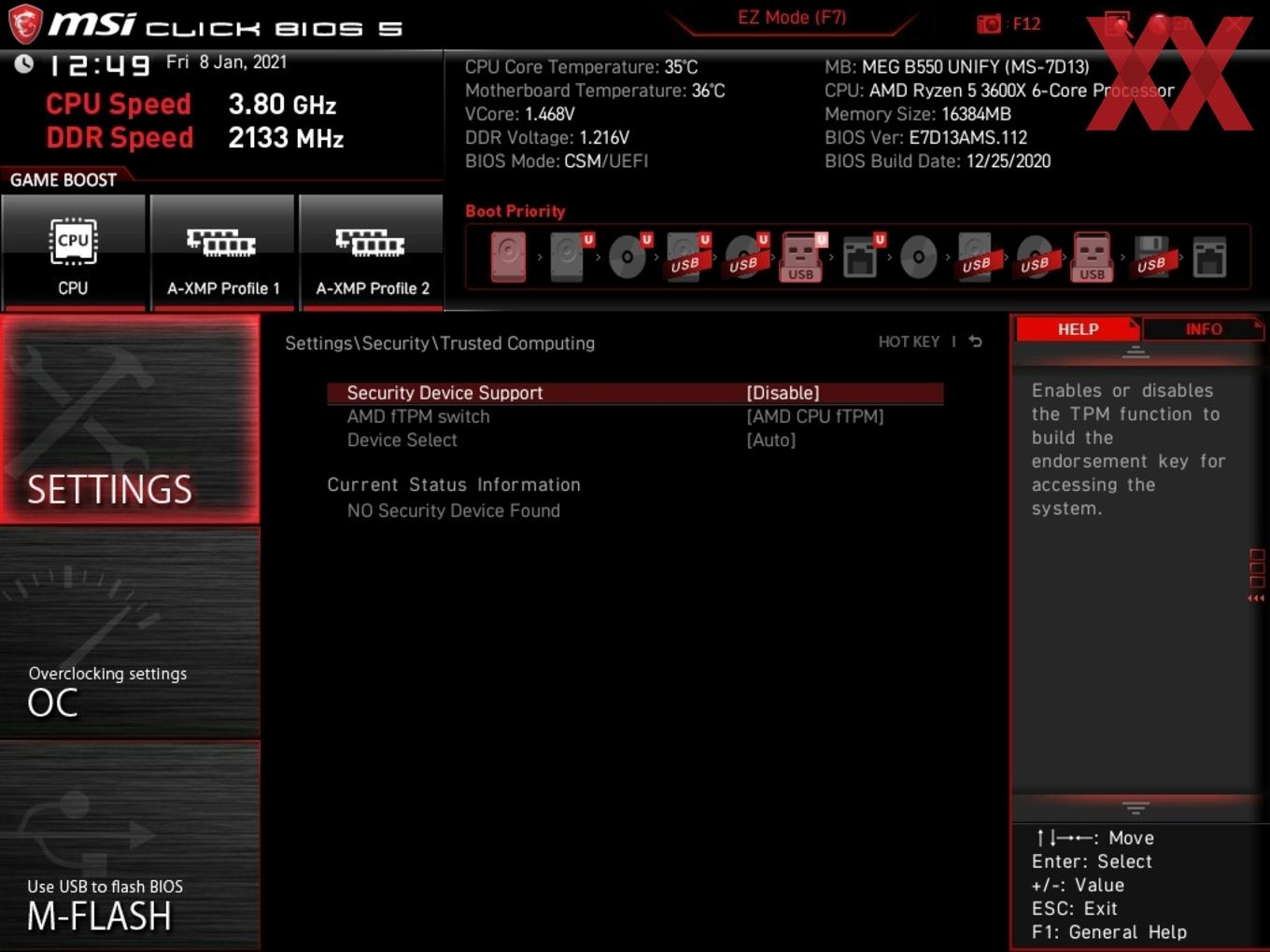Select the Device Select setting row
This screenshot has height=952, width=1270.
coord(635,440)
